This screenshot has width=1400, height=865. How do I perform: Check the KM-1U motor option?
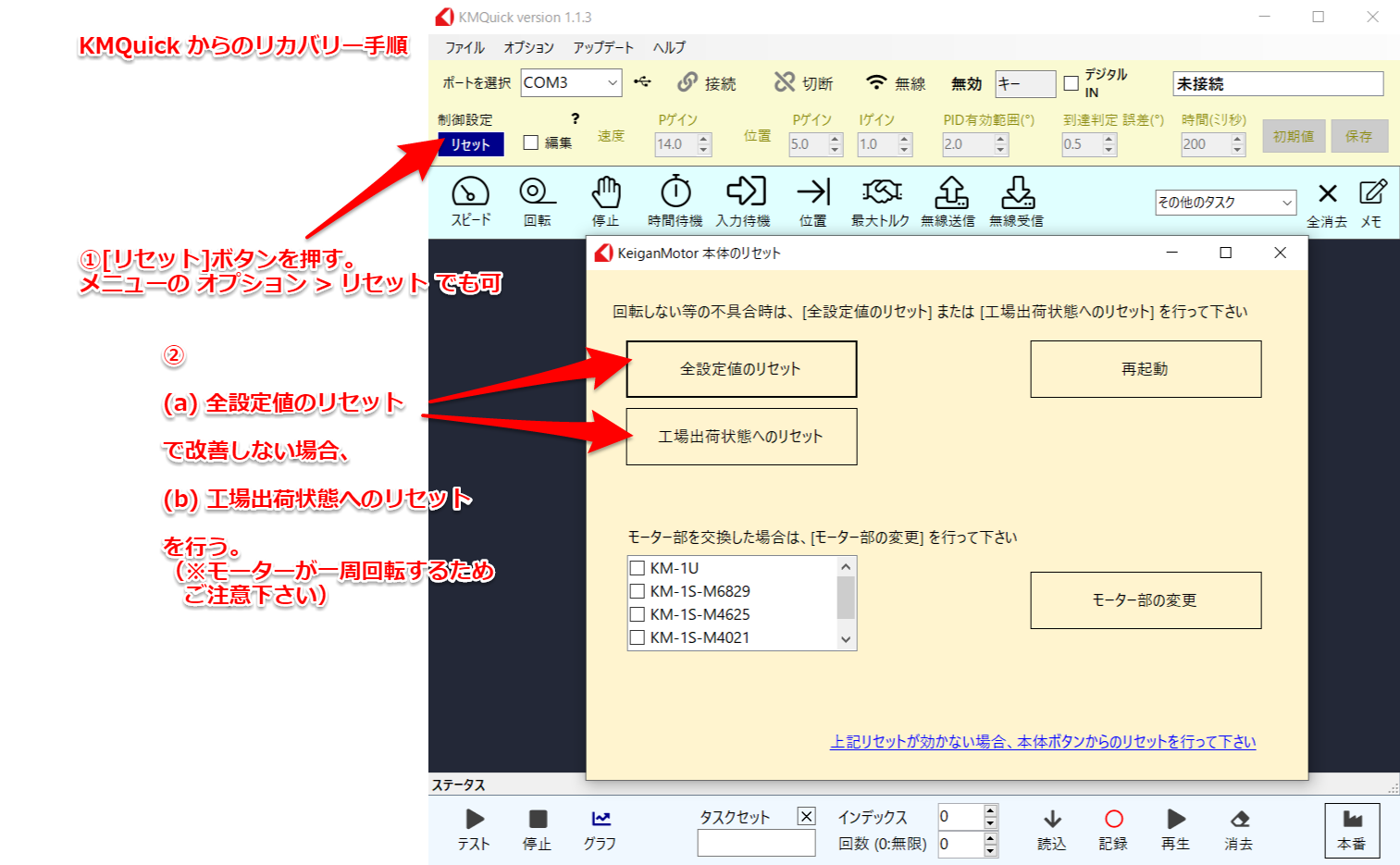(x=637, y=568)
